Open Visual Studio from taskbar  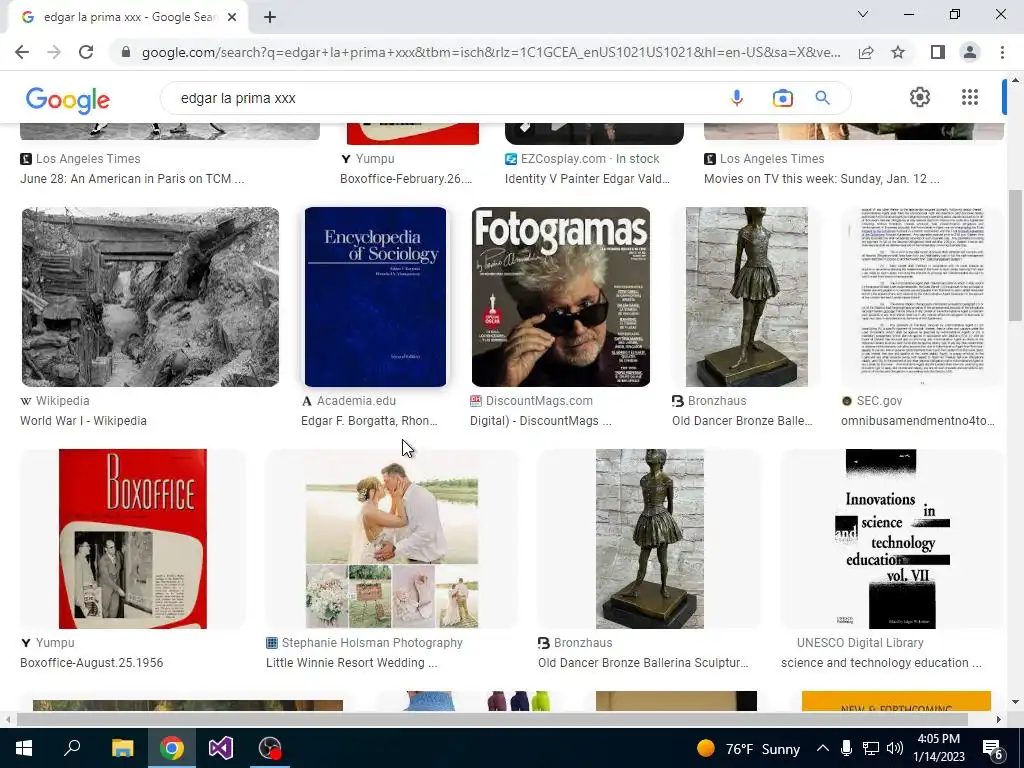(x=221, y=748)
